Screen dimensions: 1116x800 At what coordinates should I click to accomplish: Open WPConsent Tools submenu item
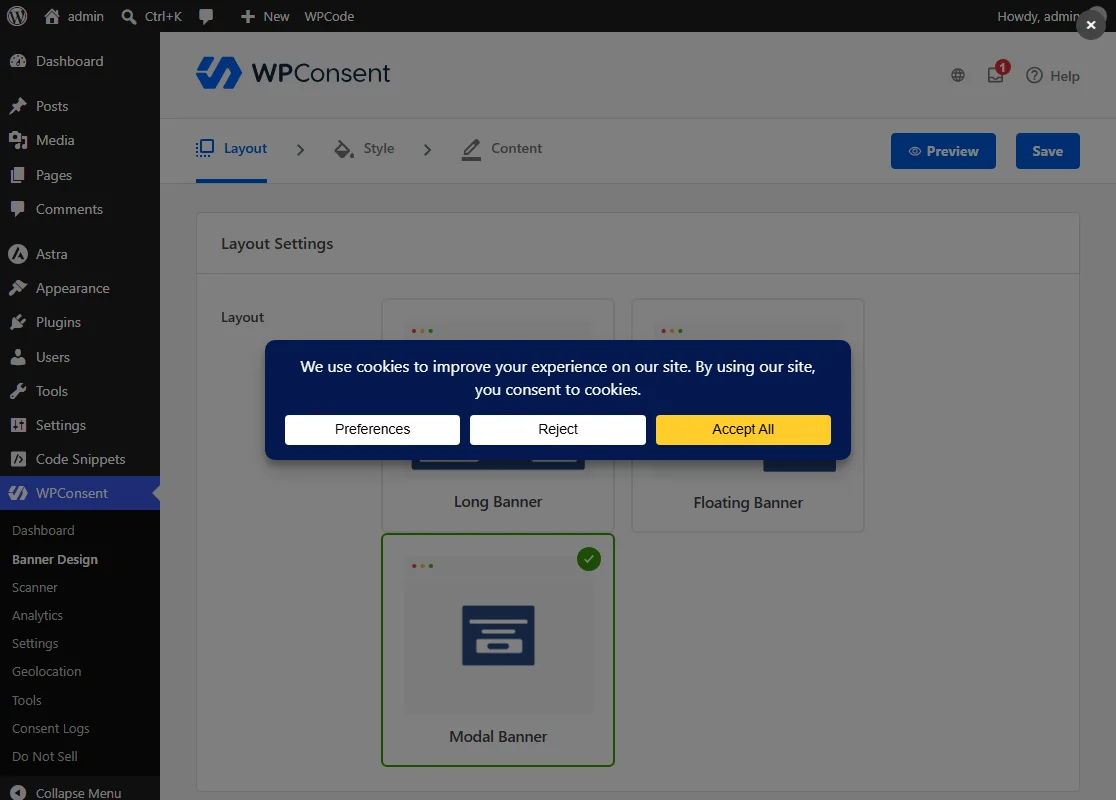click(26, 700)
